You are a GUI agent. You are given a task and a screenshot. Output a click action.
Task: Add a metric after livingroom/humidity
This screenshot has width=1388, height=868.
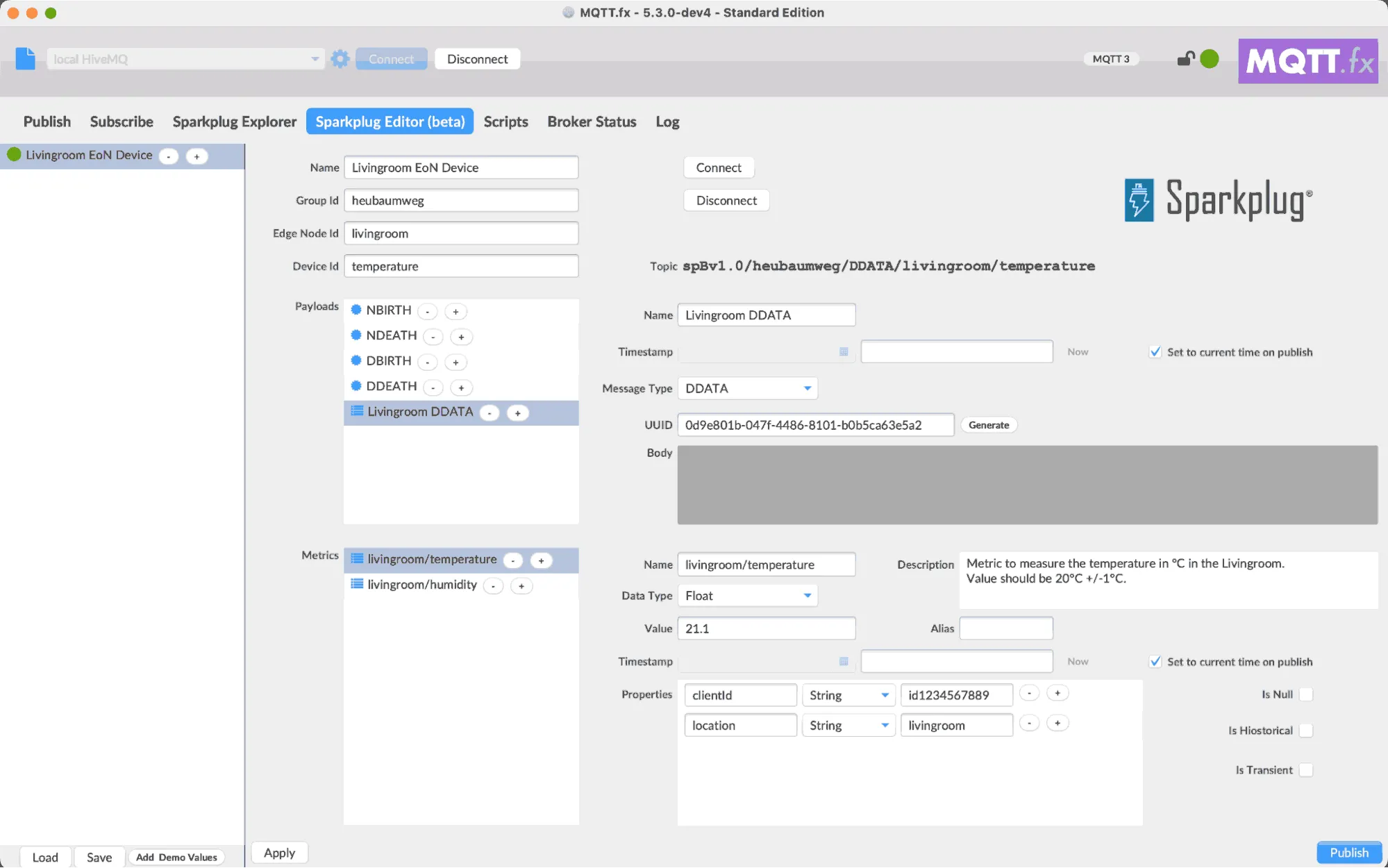pyautogui.click(x=521, y=586)
